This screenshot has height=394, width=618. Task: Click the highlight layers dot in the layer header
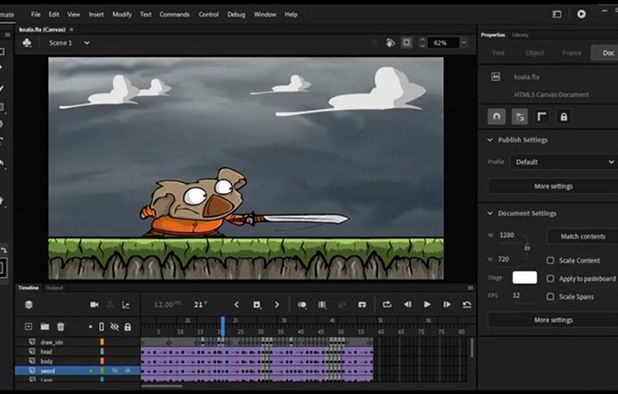(x=90, y=327)
